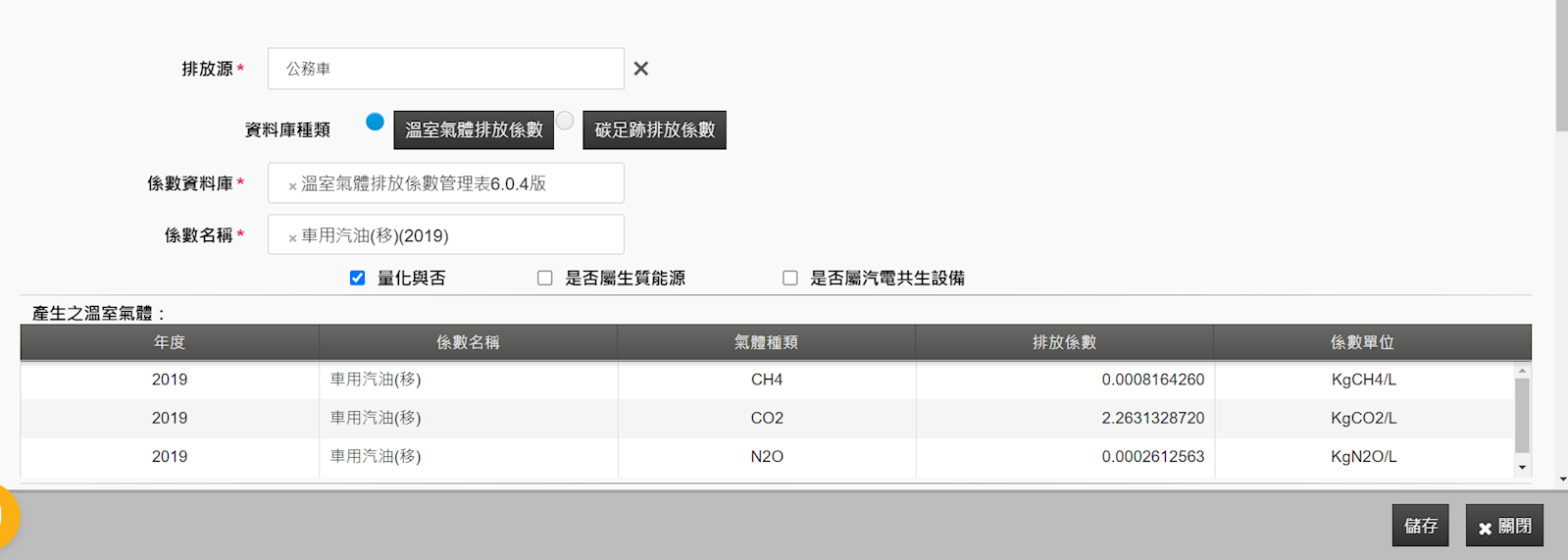Select the 溫室氣體排放係數 radio button
This screenshot has width=1568, height=560.
375,122
